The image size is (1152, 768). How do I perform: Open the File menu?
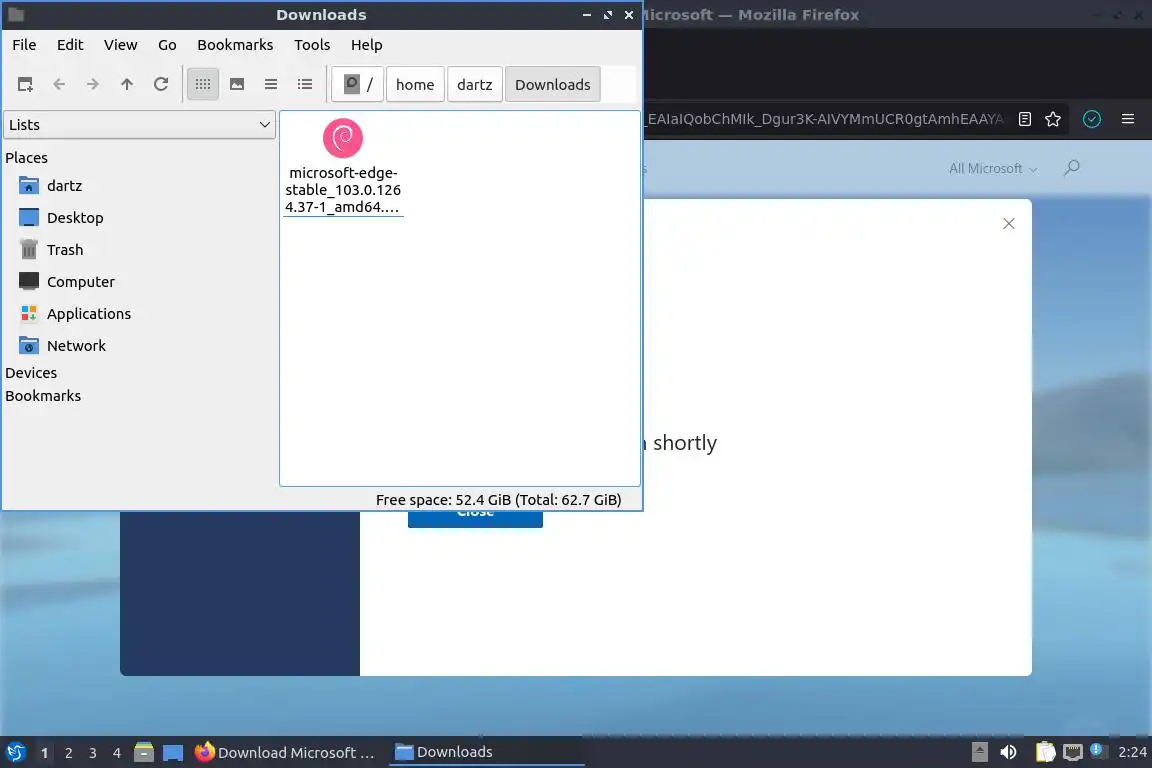coord(24,45)
